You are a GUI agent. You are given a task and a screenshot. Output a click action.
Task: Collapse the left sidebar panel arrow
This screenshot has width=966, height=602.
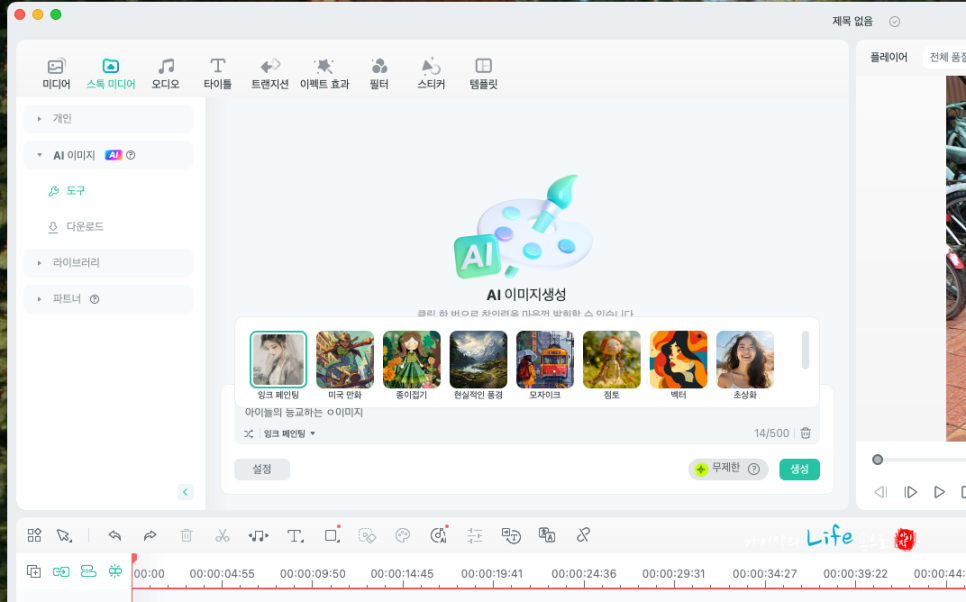point(185,492)
